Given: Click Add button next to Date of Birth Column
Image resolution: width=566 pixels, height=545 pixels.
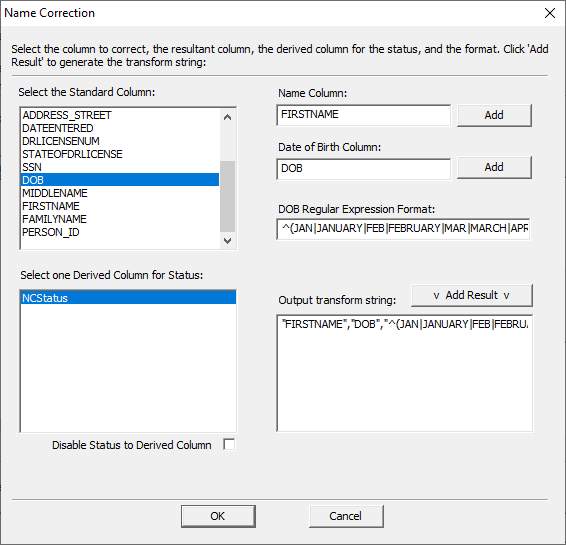Looking at the screenshot, I should point(494,167).
